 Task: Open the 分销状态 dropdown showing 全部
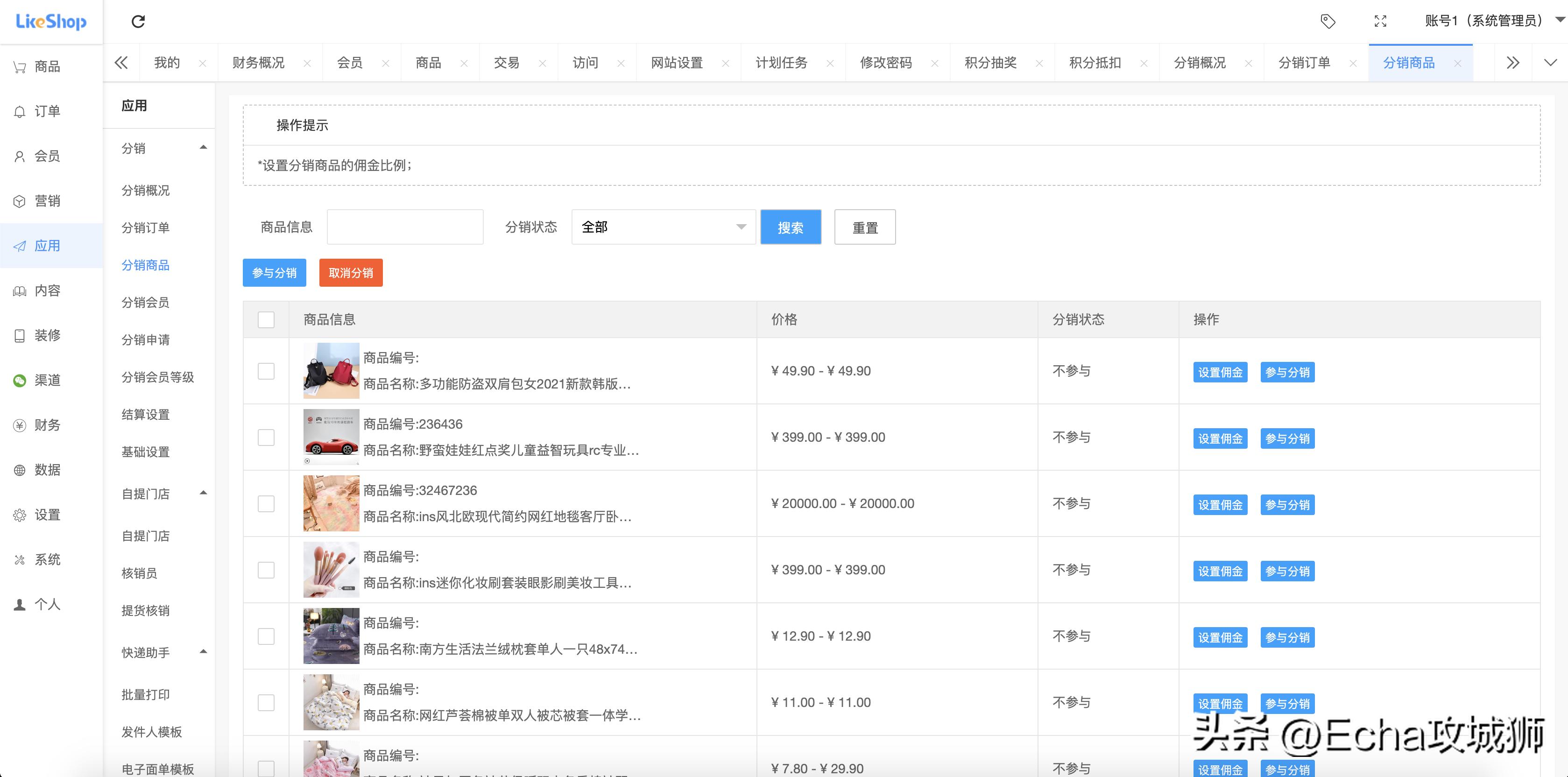point(663,226)
